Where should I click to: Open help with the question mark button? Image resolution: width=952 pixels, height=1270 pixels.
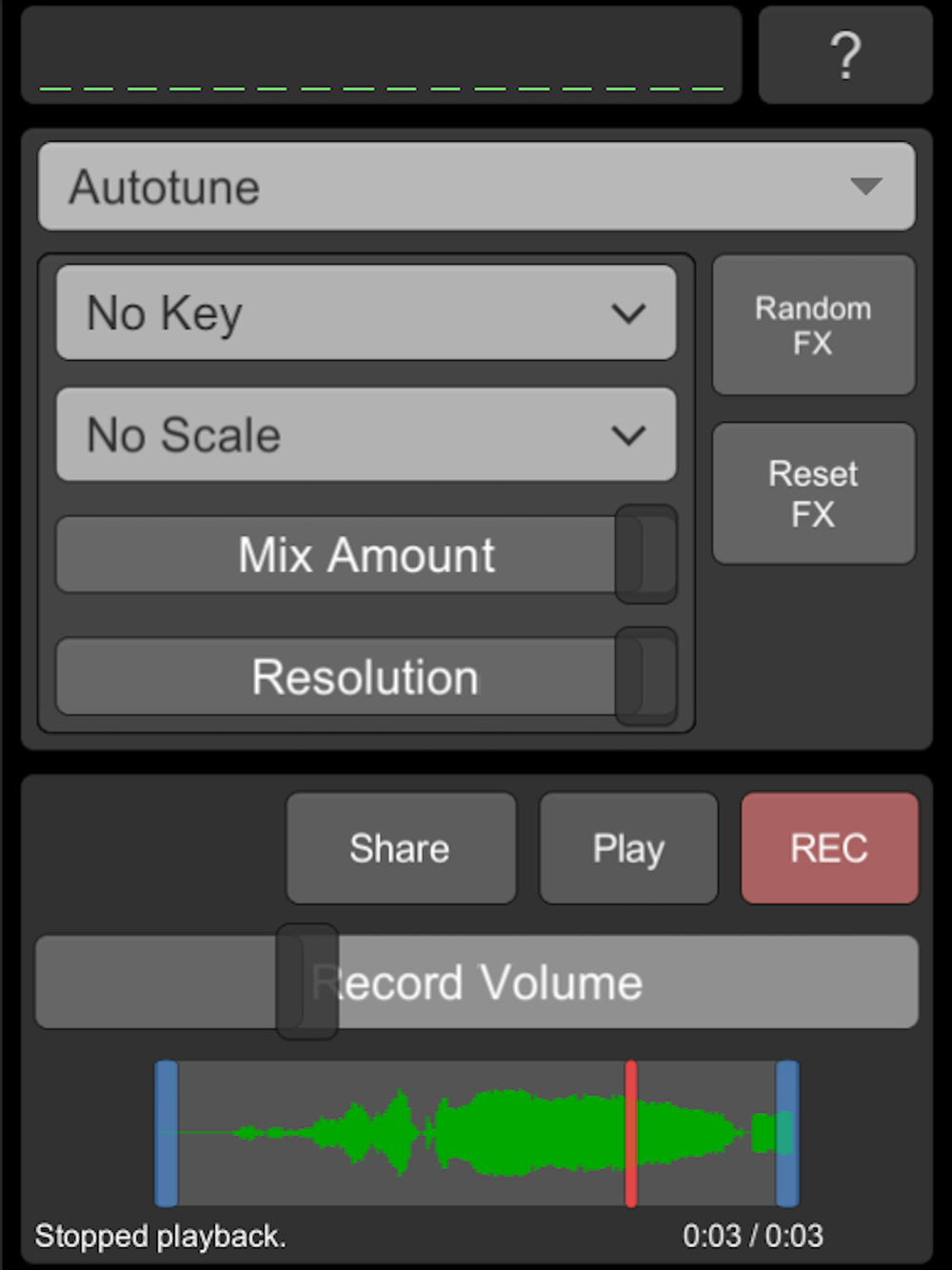(845, 54)
